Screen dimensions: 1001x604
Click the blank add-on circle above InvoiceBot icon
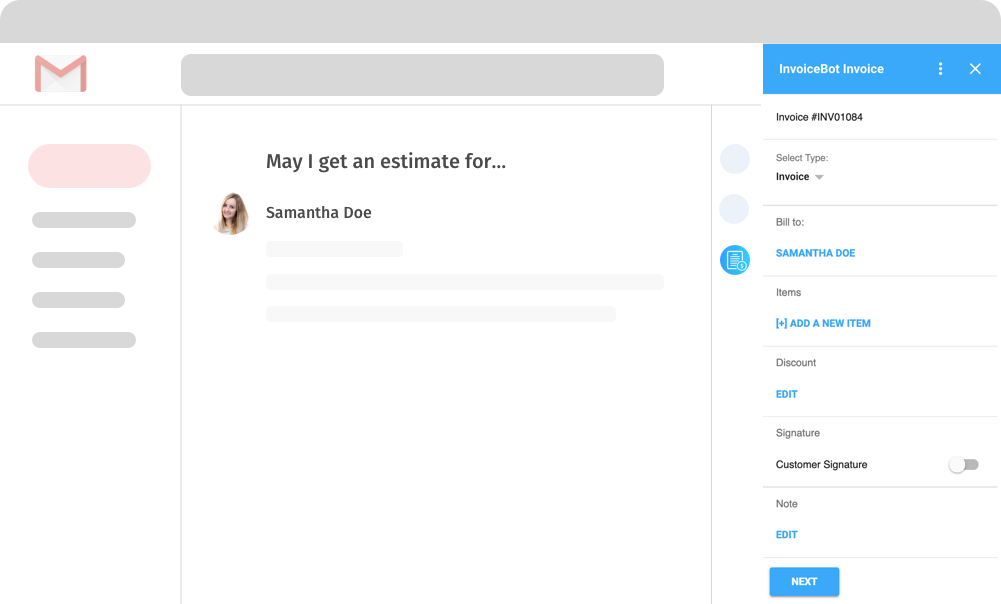(x=734, y=209)
